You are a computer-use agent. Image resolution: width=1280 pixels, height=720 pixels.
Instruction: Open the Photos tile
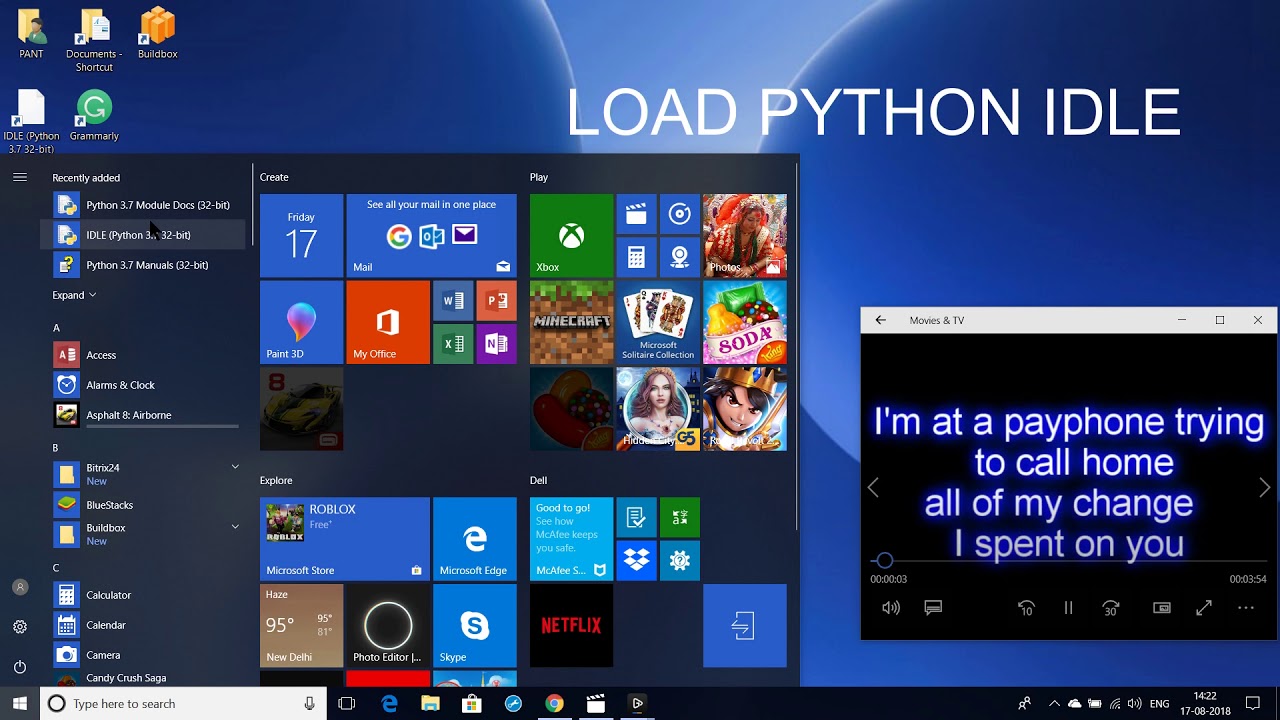tap(745, 235)
